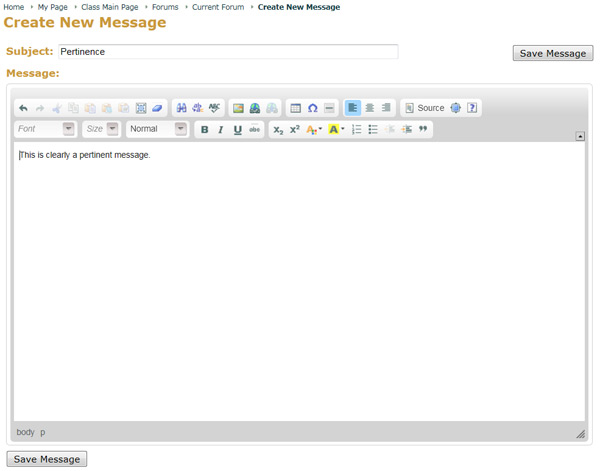Collapse the editor toolbar
The width and height of the screenshot is (600, 471).
point(580,136)
